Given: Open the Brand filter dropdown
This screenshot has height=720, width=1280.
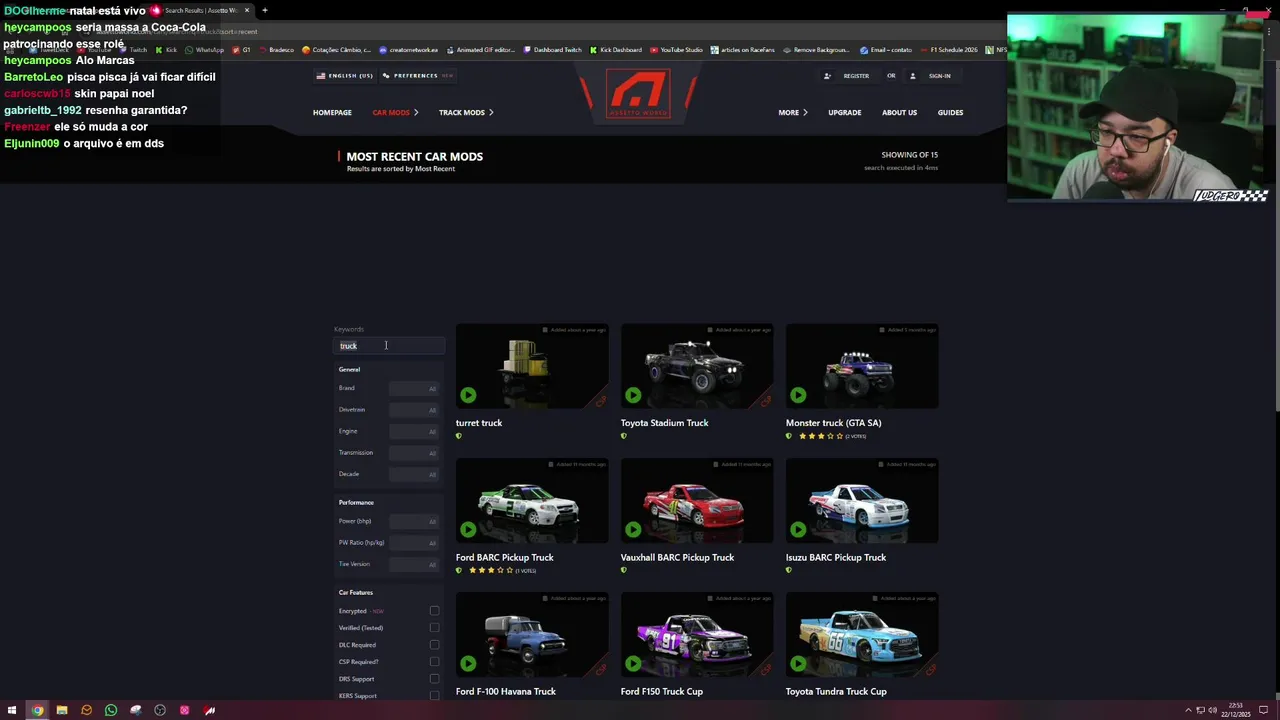Looking at the screenshot, I should point(413,388).
